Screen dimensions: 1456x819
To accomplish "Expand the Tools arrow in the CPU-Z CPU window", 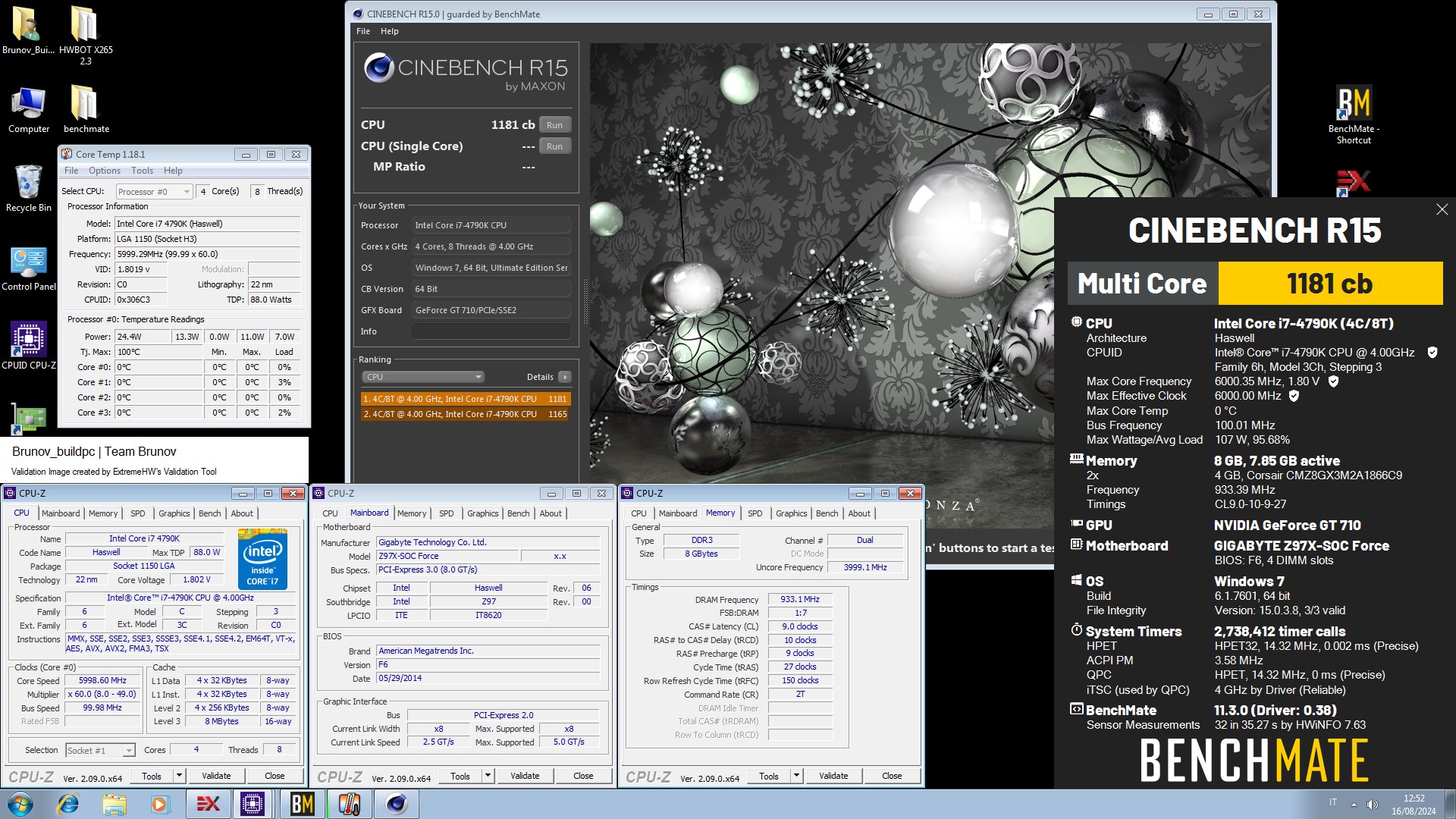I will click(179, 776).
